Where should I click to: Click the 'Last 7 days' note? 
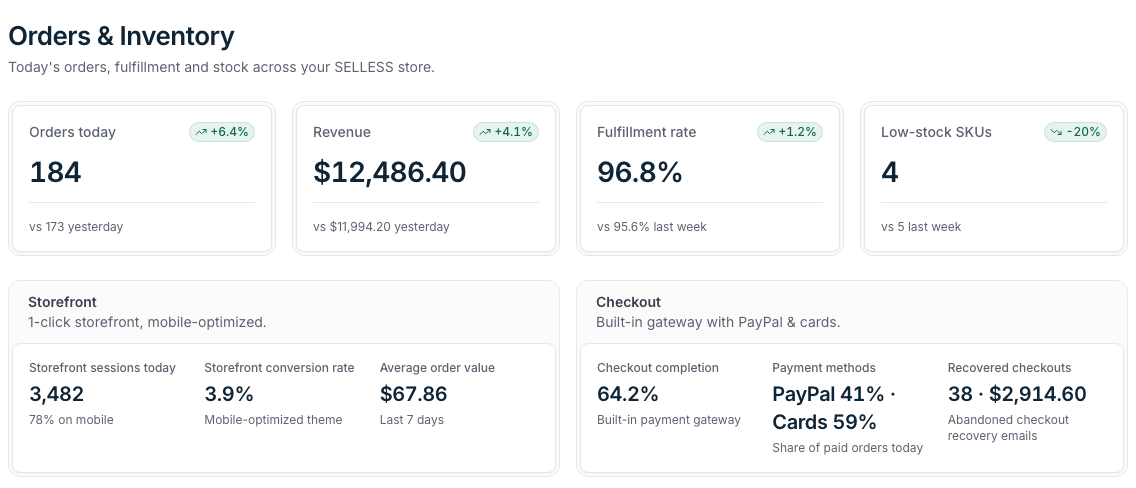[412, 420]
